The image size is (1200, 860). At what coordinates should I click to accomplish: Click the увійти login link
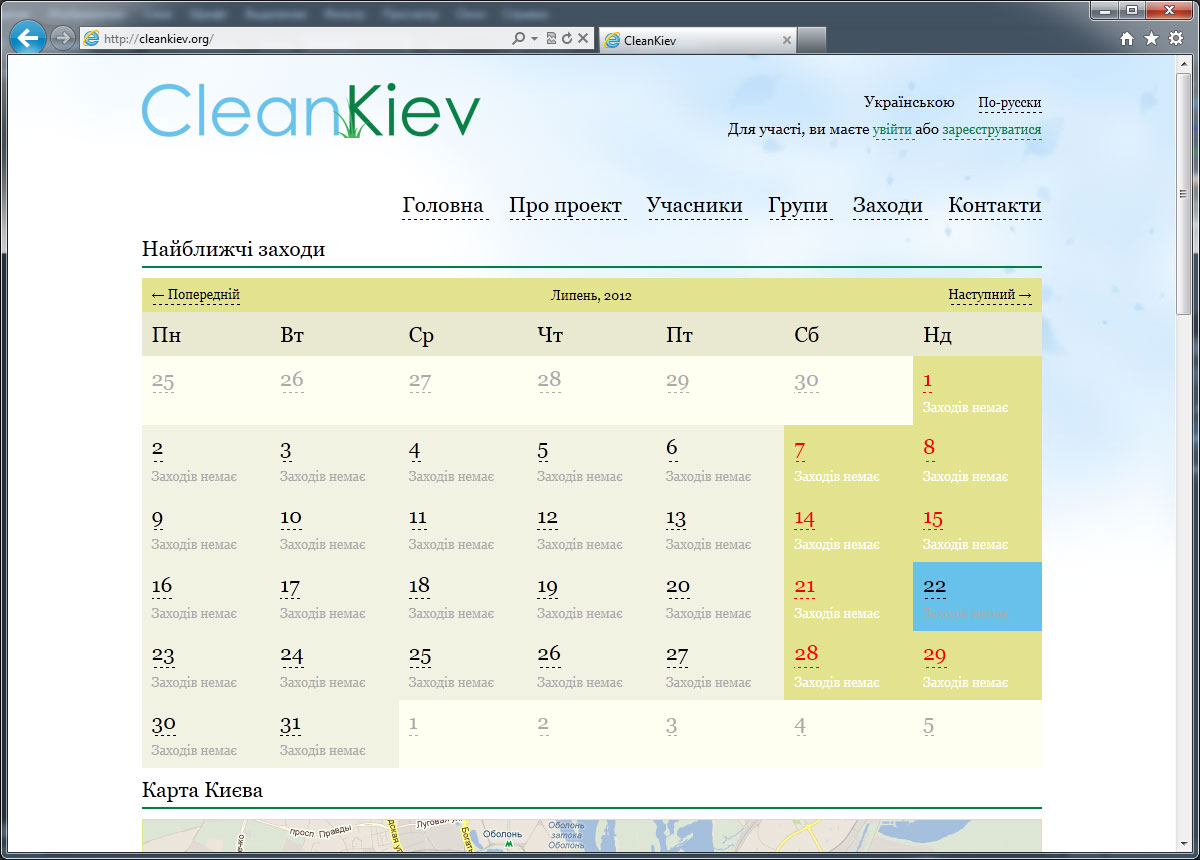pyautogui.click(x=892, y=130)
